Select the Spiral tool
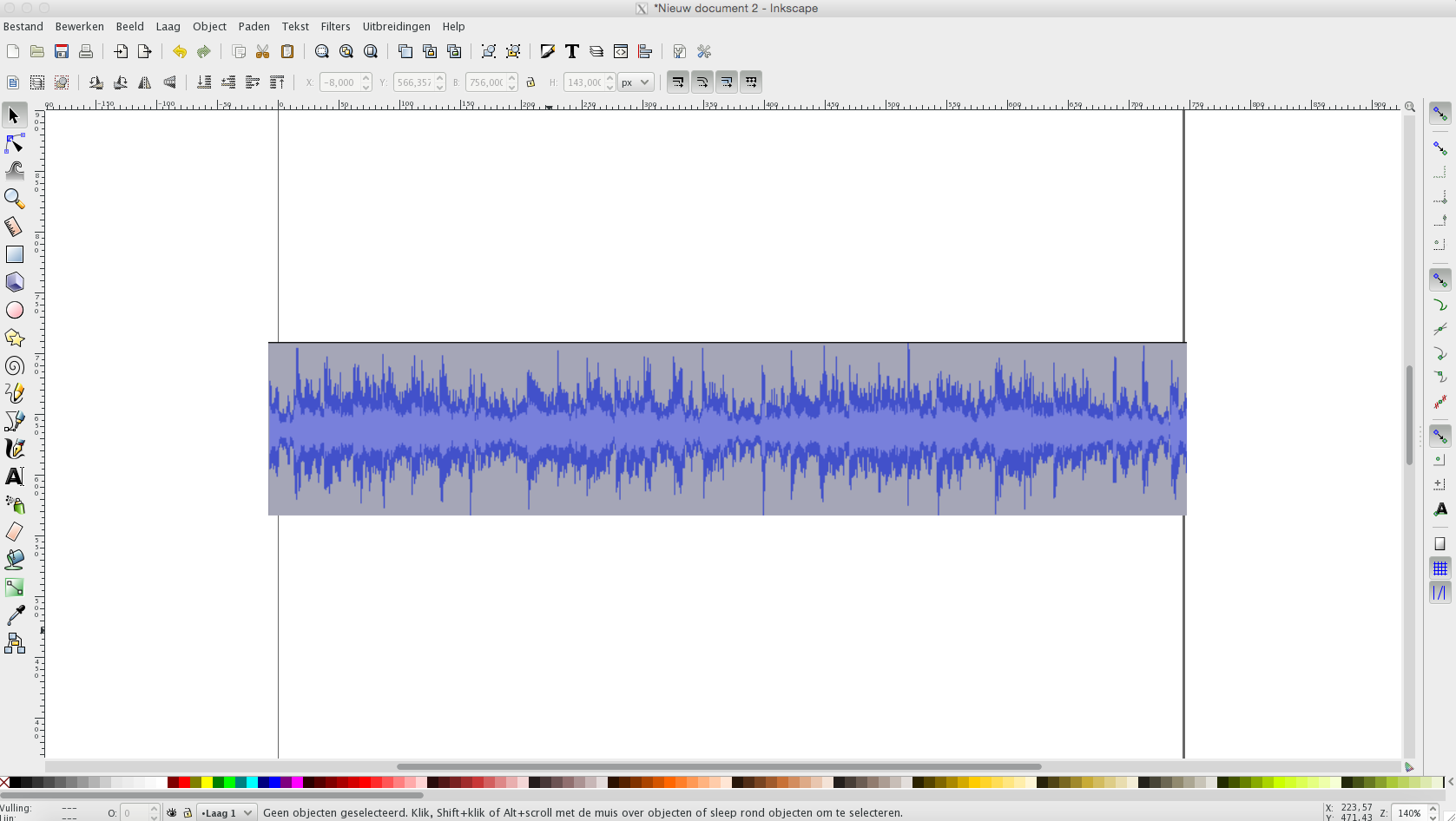 [14, 365]
